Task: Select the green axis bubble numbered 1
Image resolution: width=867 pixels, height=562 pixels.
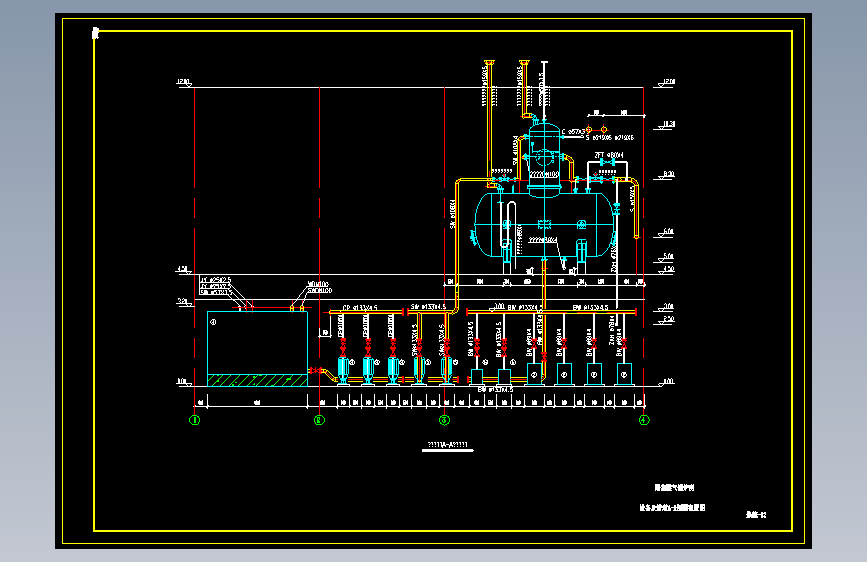Action: (195, 420)
